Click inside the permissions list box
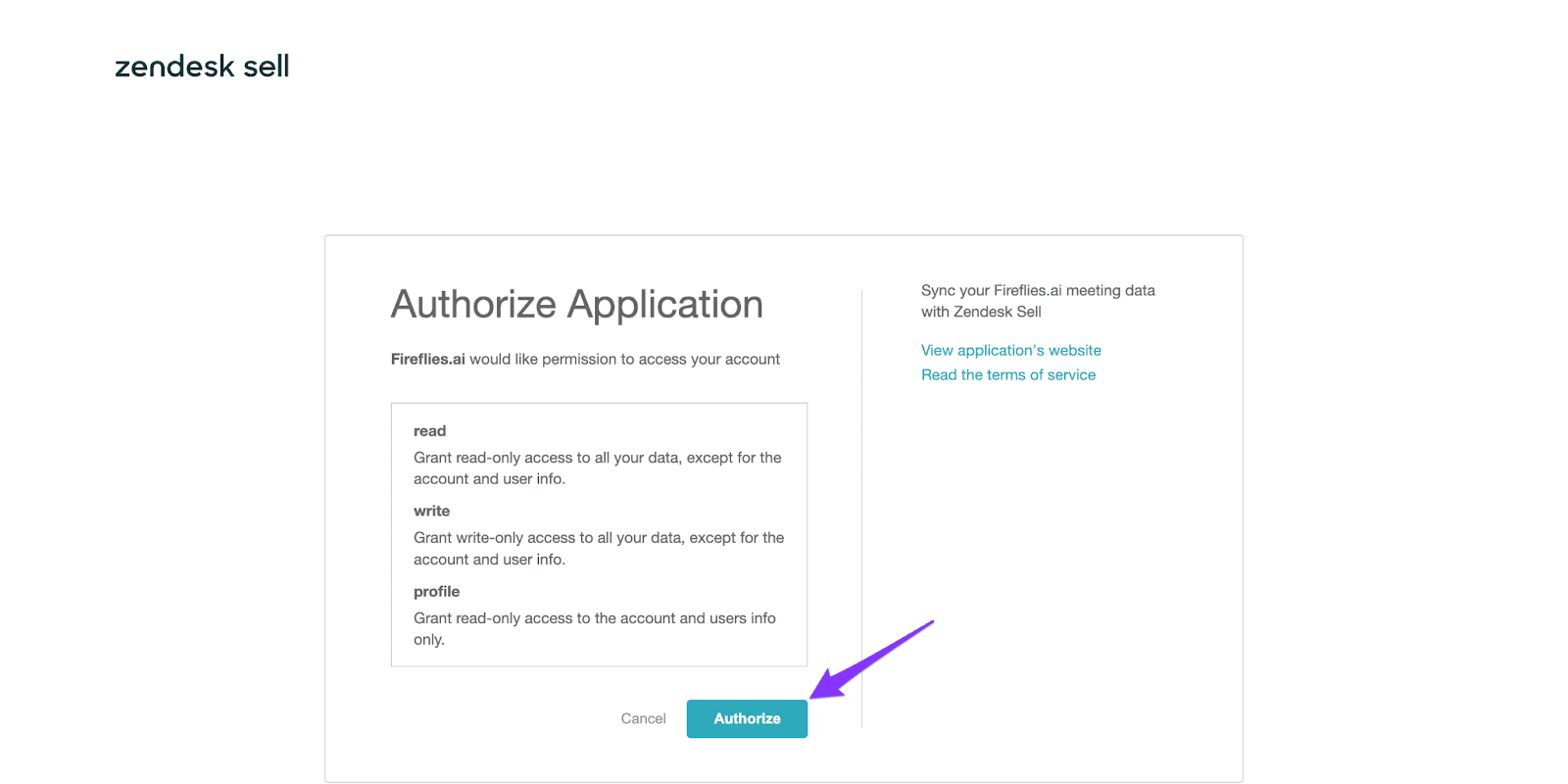The height and width of the screenshot is (784, 1568). (599, 534)
